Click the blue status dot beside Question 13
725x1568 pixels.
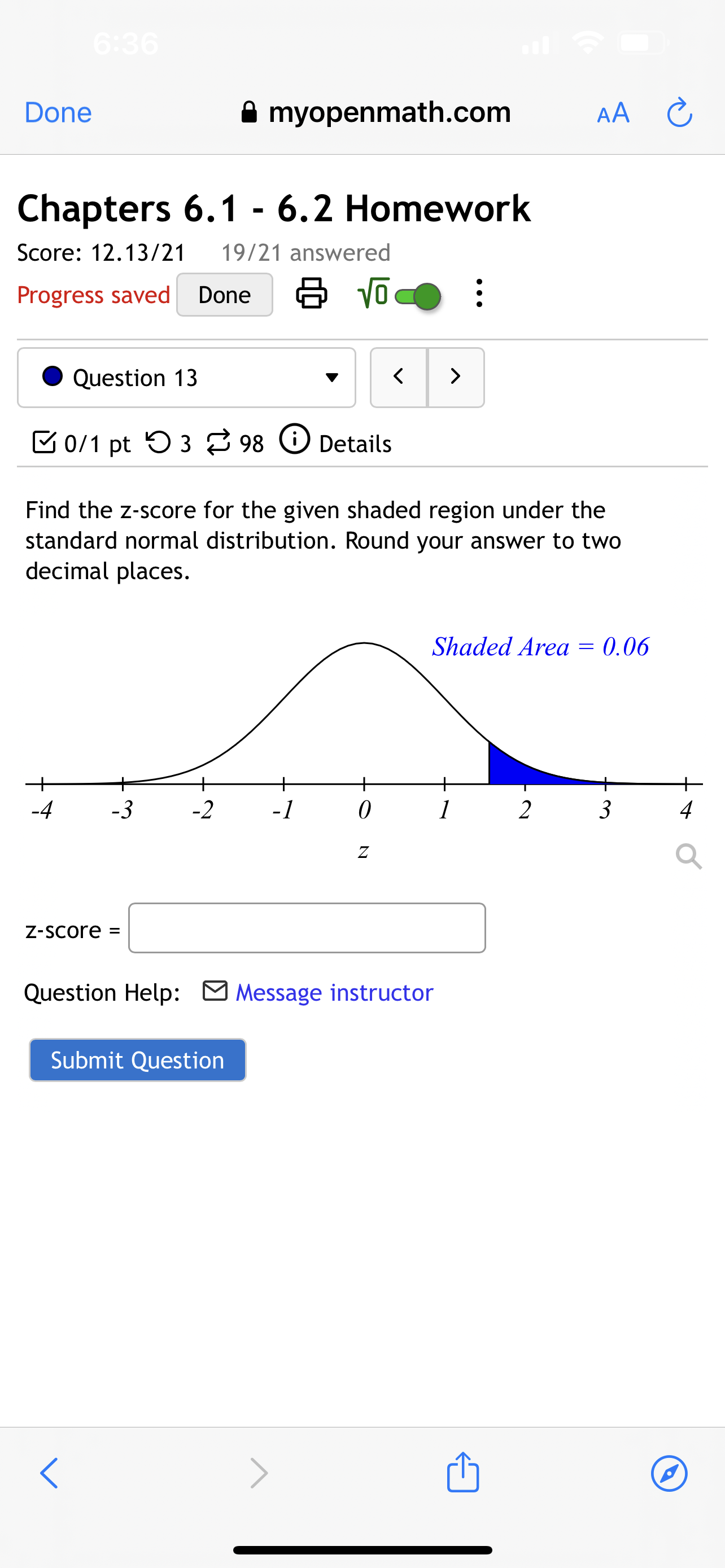53,377
